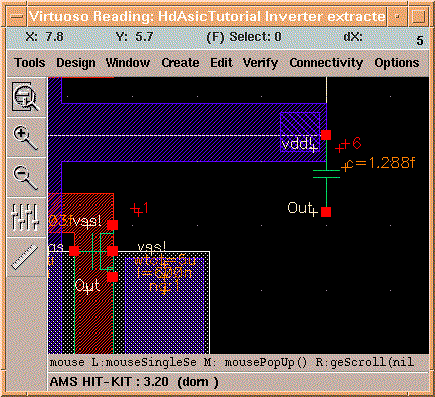Open the Create menu

pos(180,63)
